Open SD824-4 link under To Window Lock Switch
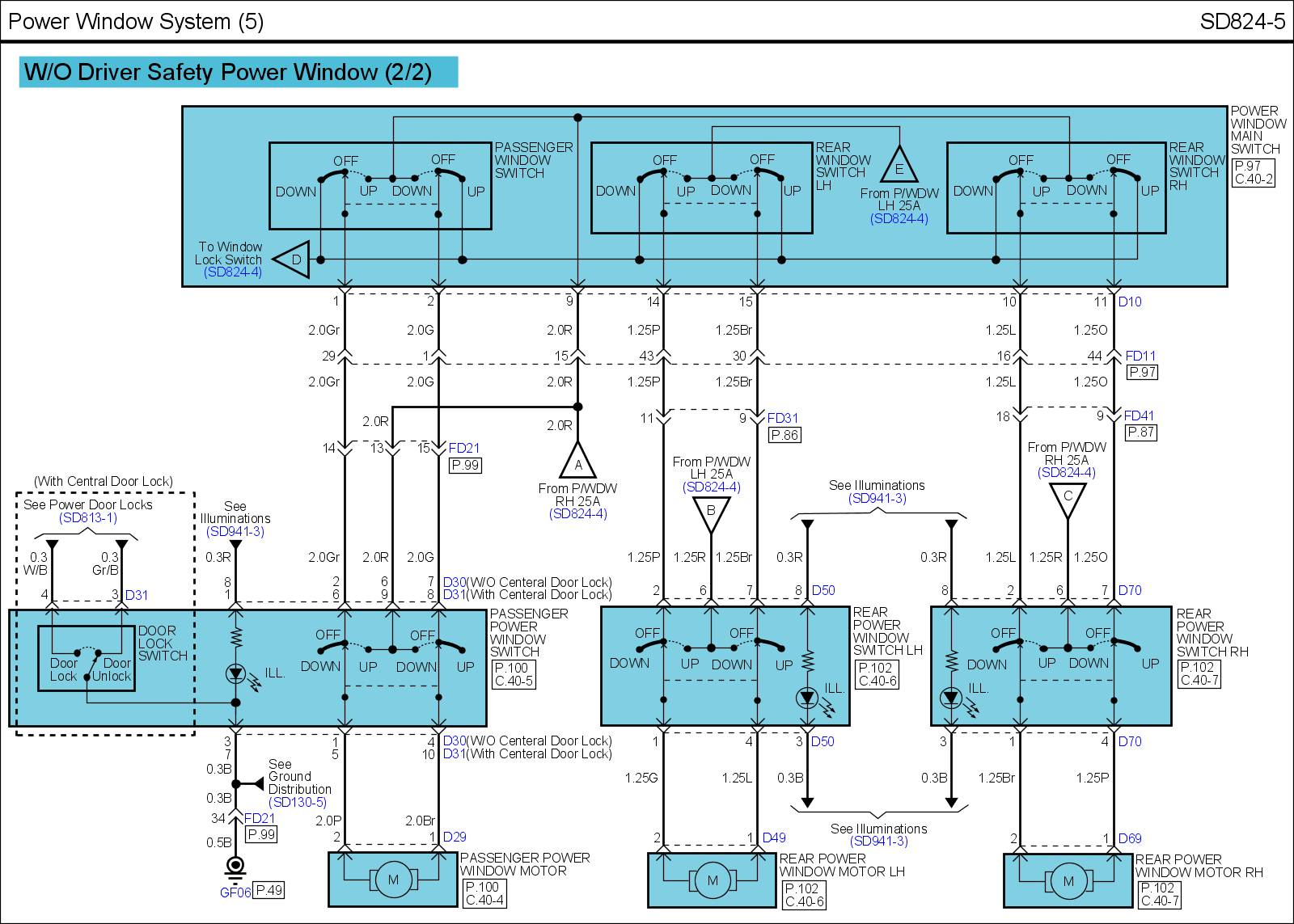Viewport: 1294px width, 924px height. pos(233,272)
